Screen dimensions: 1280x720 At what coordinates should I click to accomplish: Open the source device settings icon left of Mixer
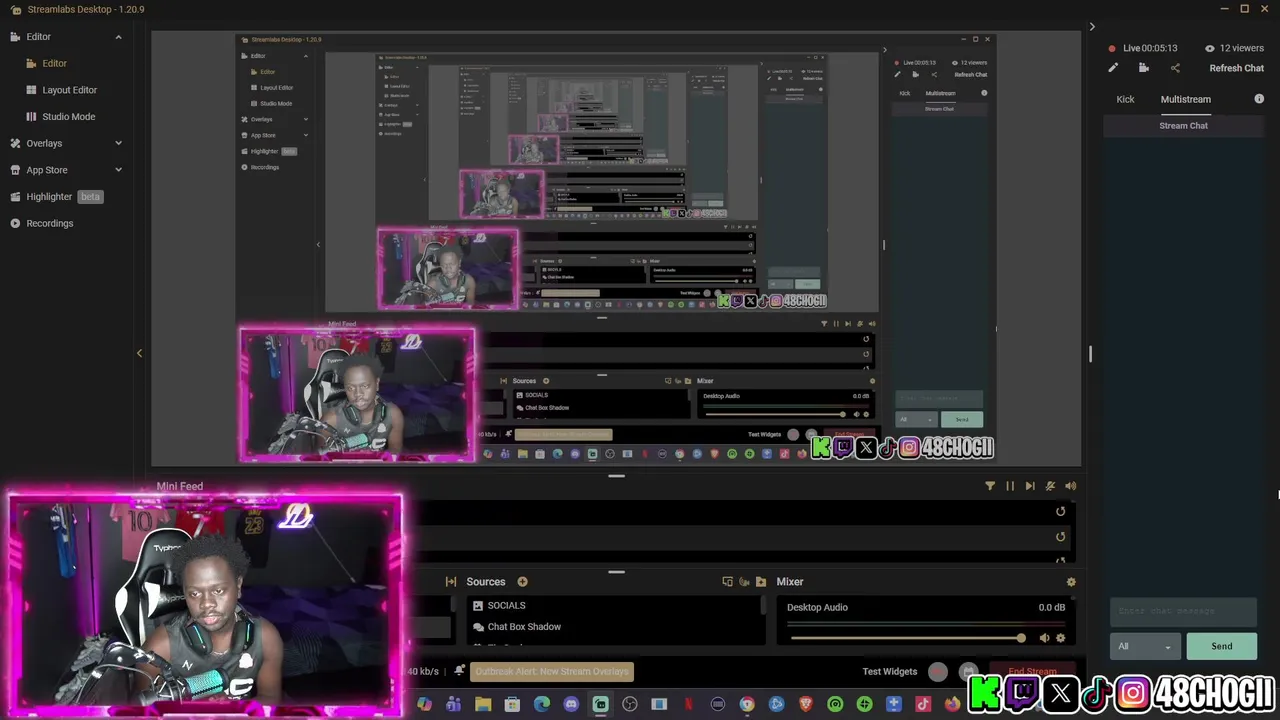(727, 582)
